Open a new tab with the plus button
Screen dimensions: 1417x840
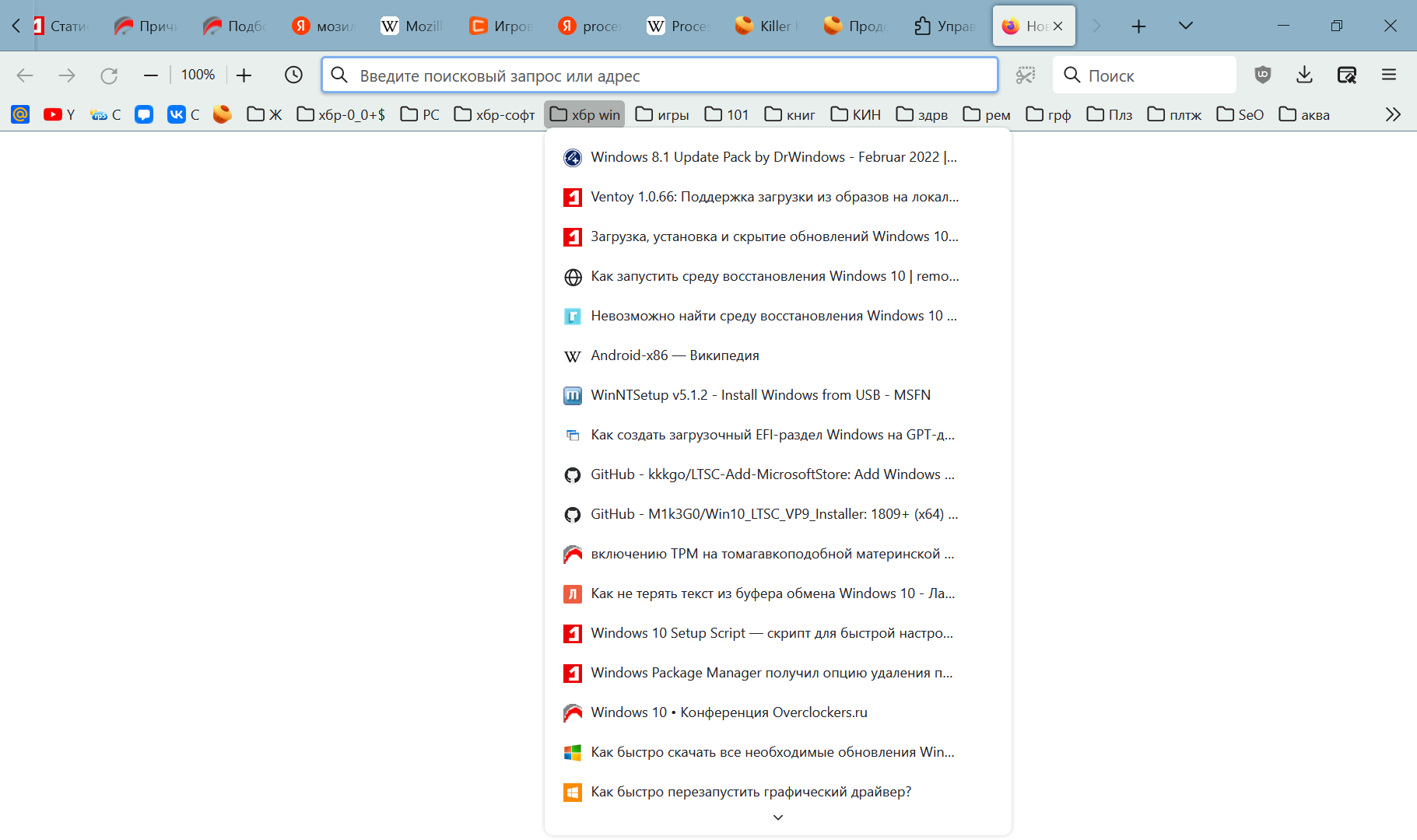click(1138, 26)
